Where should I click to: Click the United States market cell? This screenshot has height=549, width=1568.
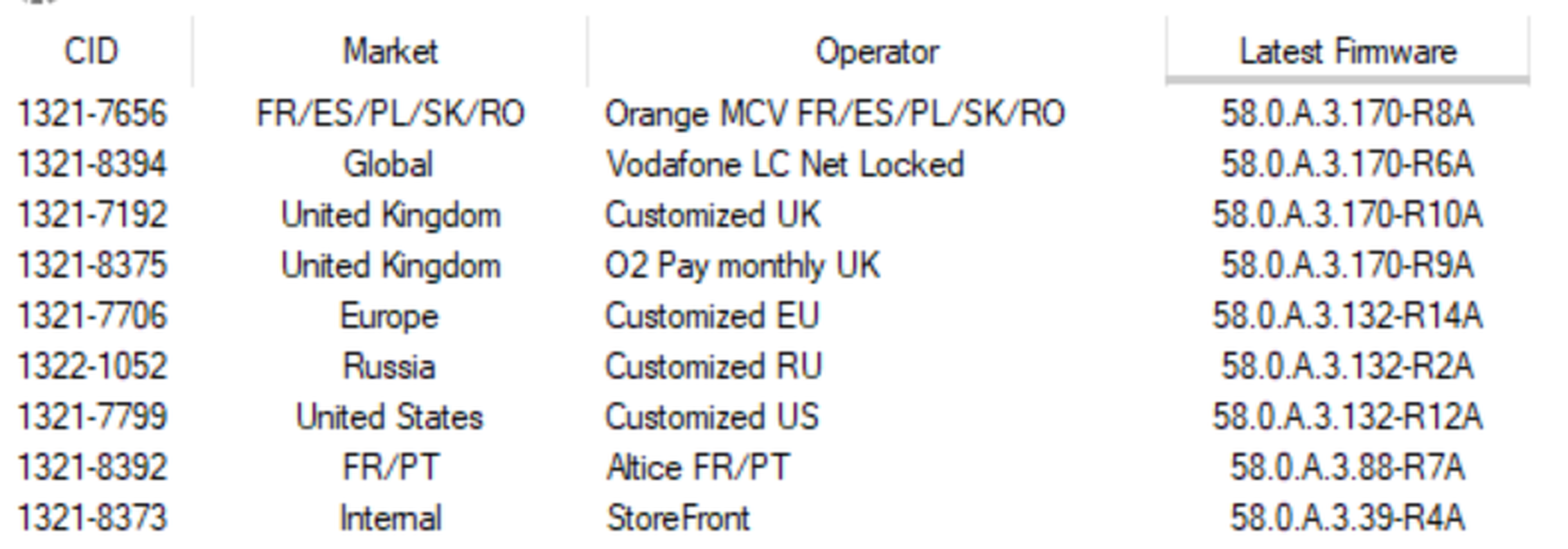[389, 417]
